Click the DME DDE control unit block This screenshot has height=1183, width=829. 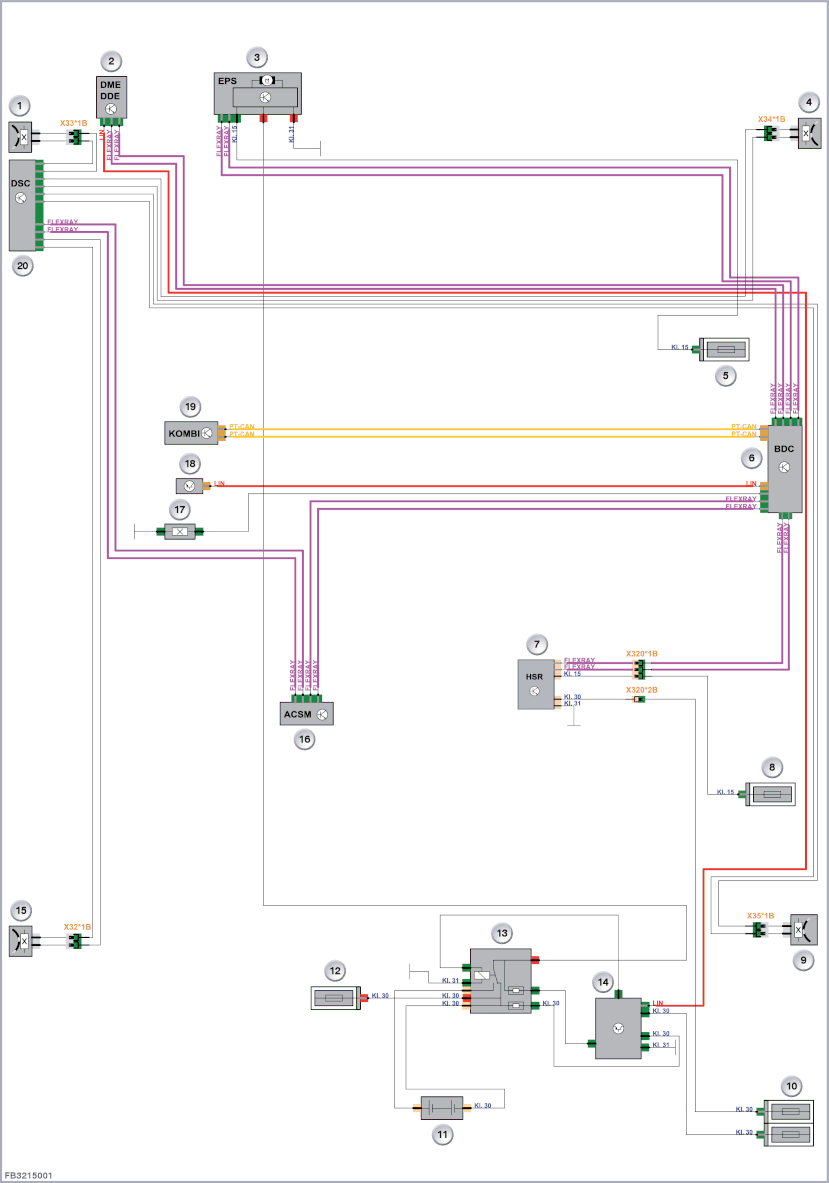(x=111, y=97)
